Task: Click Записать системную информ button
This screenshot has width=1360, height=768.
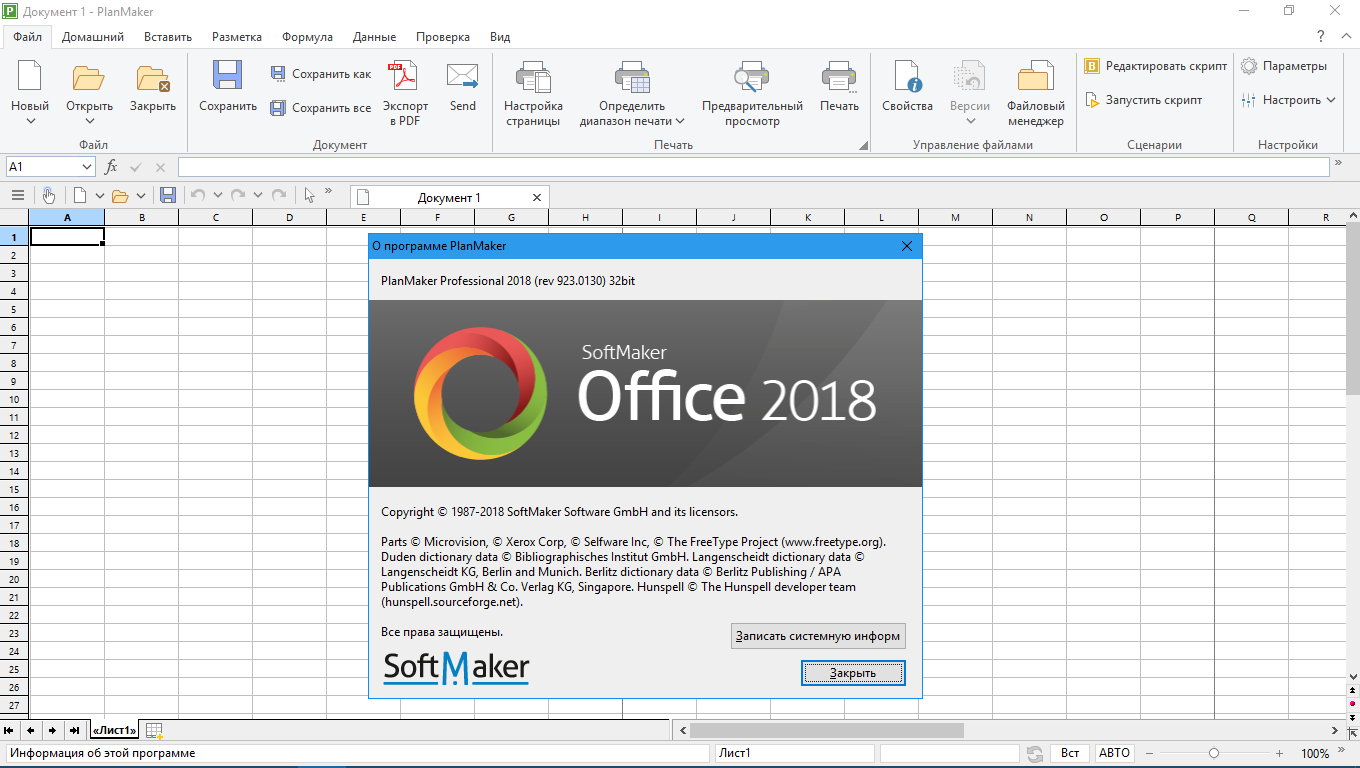Action: (818, 636)
